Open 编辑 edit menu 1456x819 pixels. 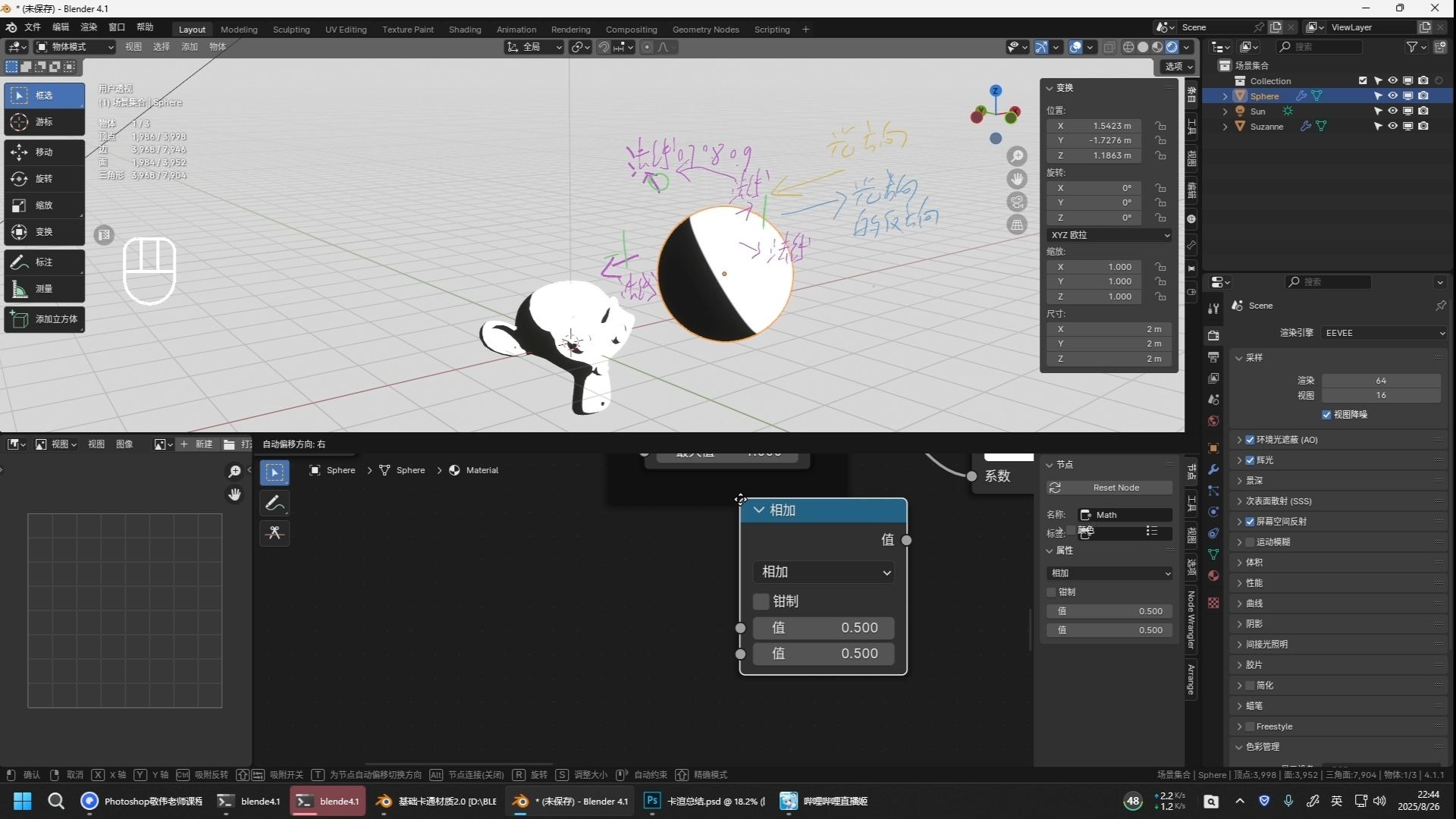pyautogui.click(x=61, y=27)
